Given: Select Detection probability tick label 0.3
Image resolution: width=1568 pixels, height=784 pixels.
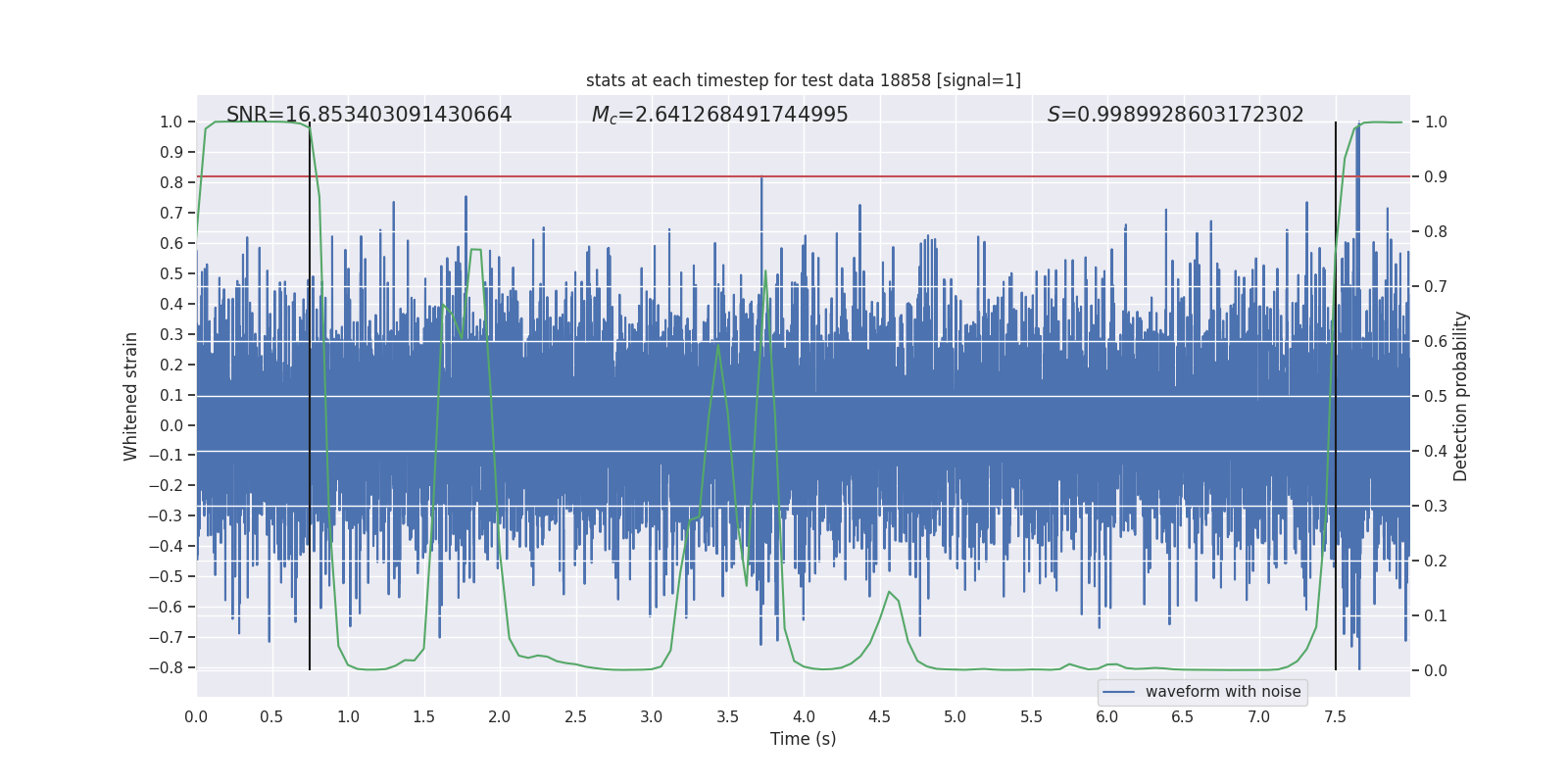Looking at the screenshot, I should click(1436, 507).
